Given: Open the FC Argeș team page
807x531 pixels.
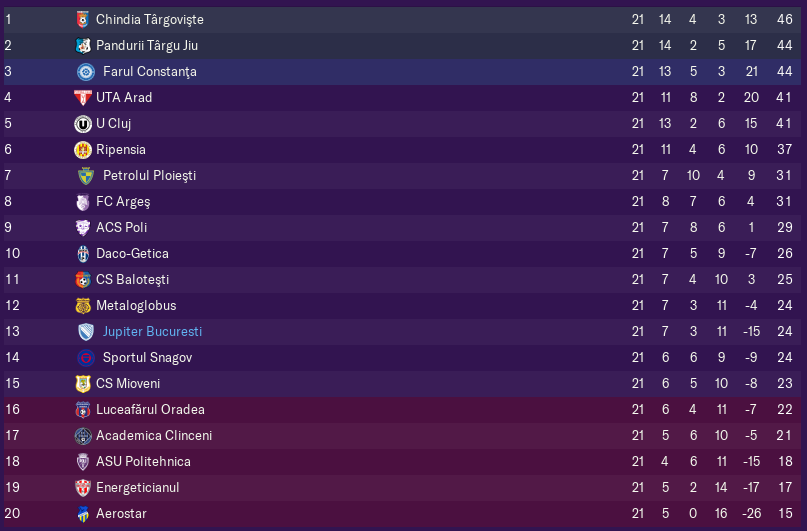Looking at the screenshot, I should 123,202.
